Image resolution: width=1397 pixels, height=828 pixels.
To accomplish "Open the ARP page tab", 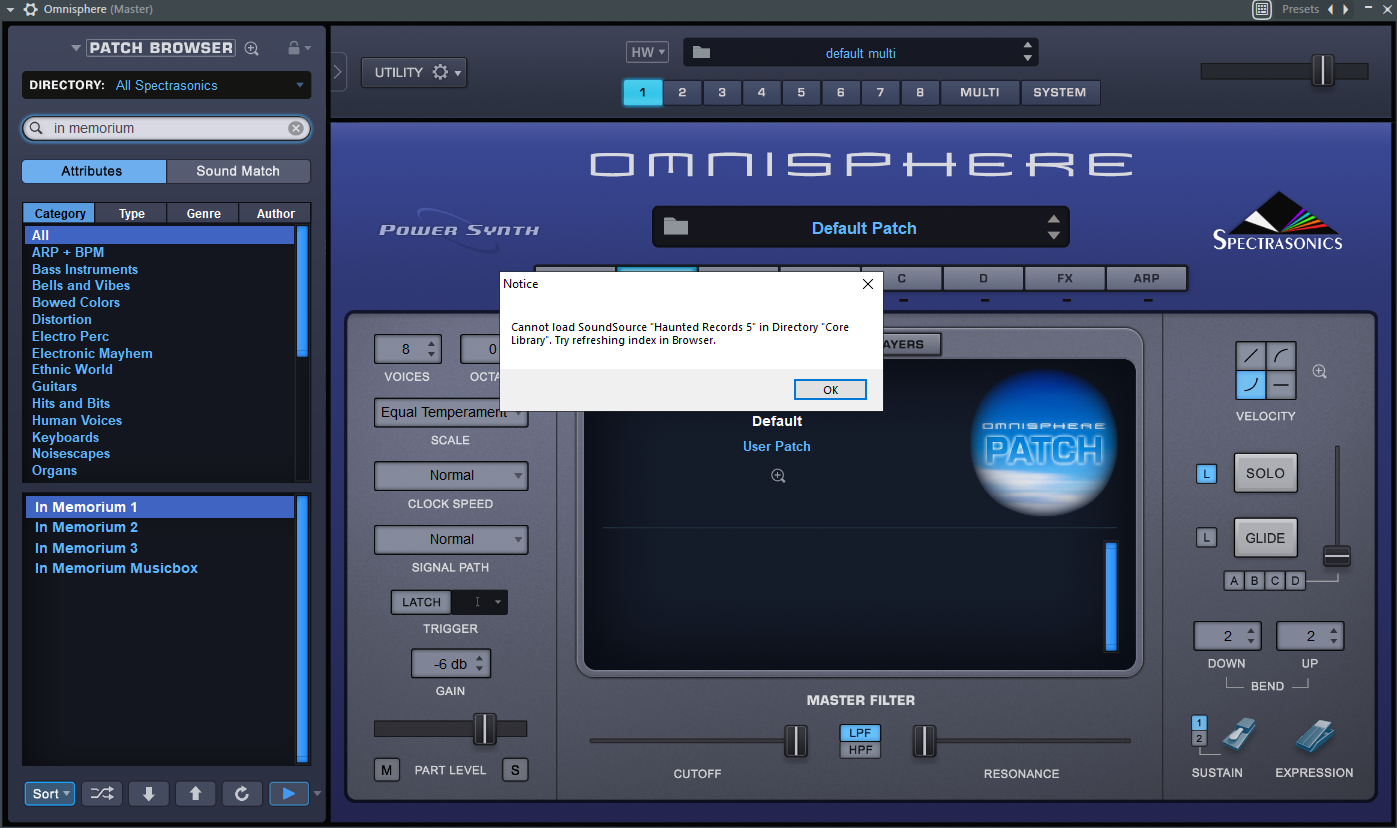I will pos(1146,278).
